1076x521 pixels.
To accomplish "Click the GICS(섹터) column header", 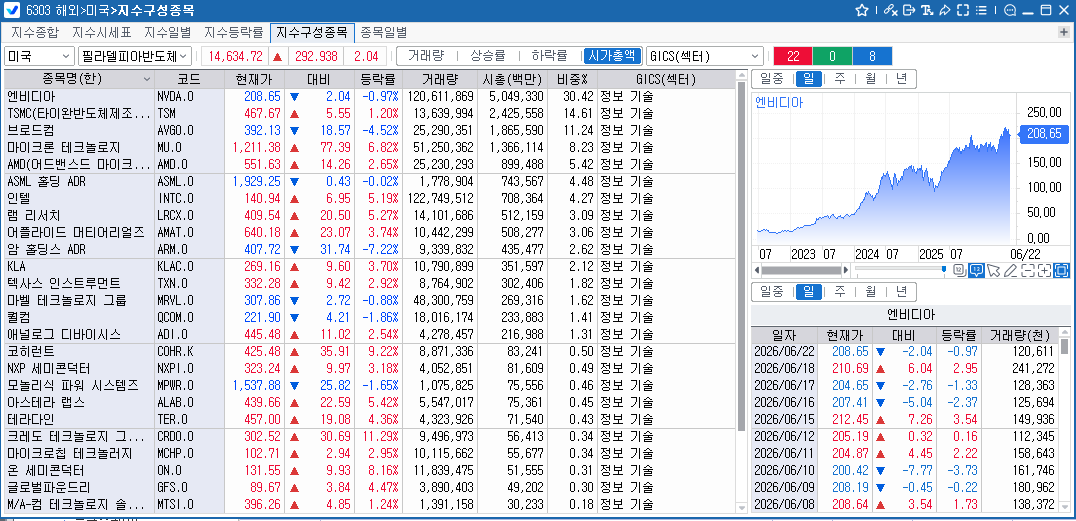I will pos(666,79).
